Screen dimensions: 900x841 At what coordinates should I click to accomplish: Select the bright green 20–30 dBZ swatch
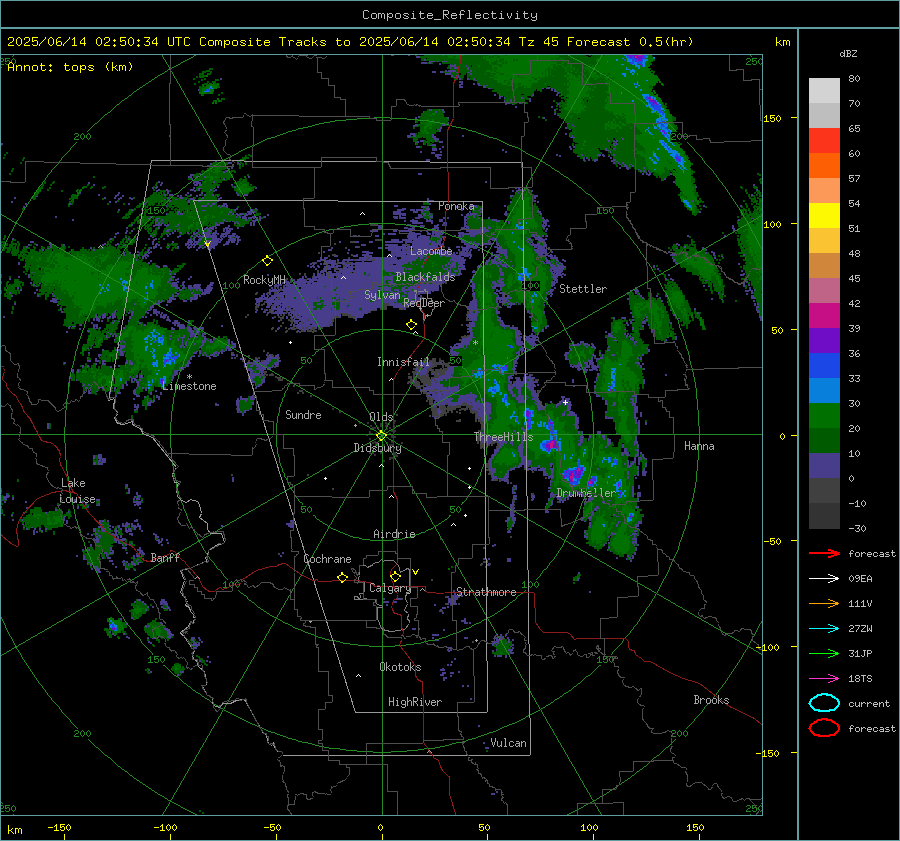(824, 416)
